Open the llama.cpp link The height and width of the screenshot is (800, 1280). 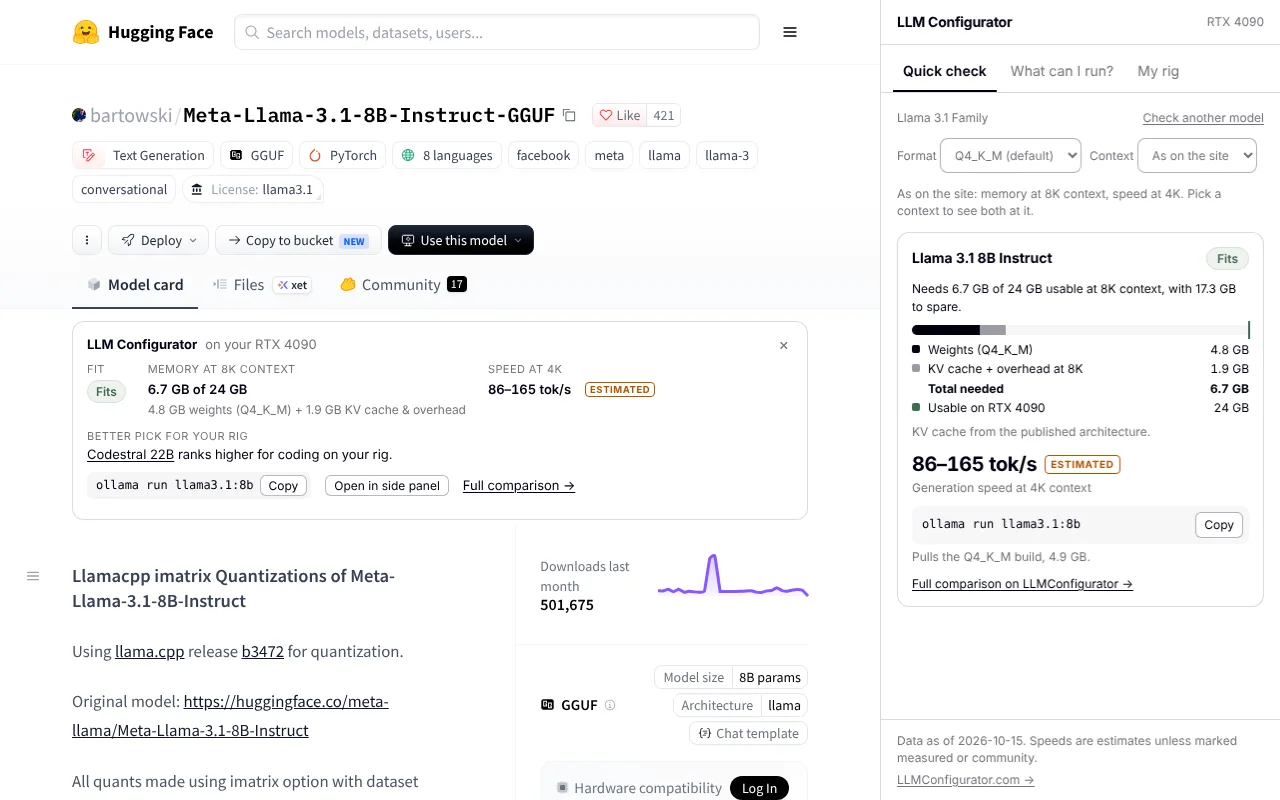click(150, 651)
